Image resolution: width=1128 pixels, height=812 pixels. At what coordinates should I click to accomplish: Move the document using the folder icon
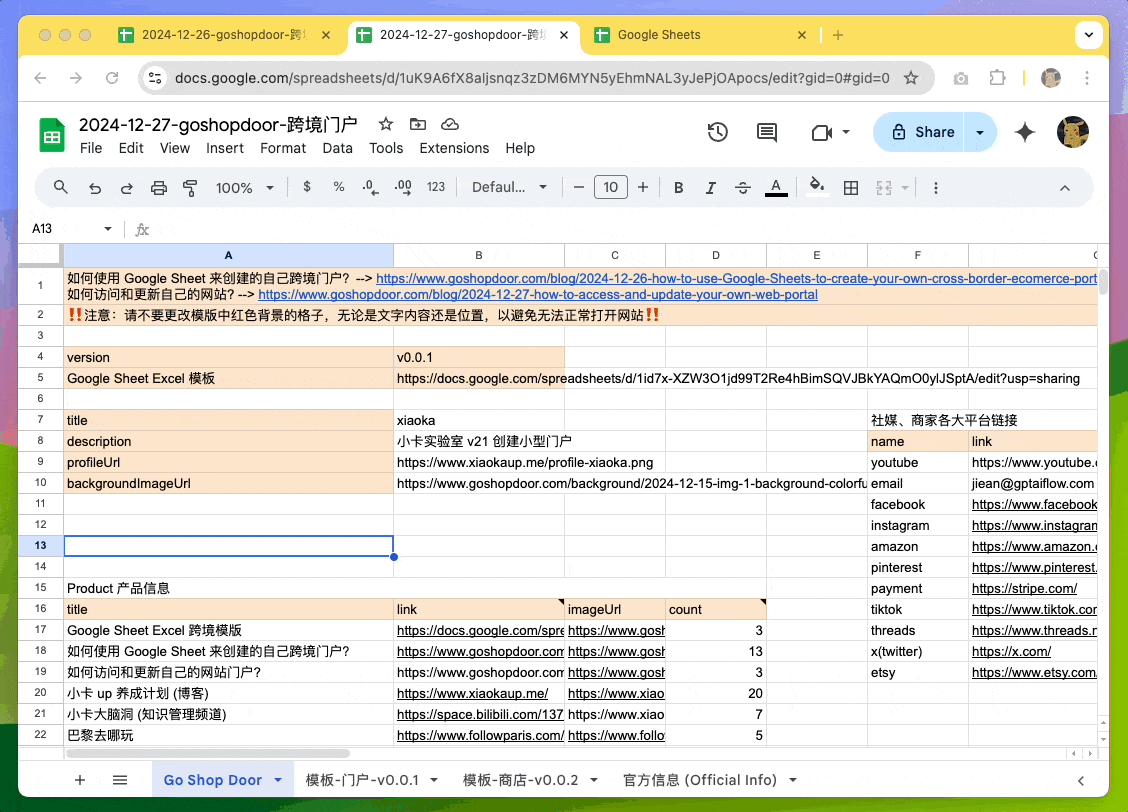click(418, 124)
